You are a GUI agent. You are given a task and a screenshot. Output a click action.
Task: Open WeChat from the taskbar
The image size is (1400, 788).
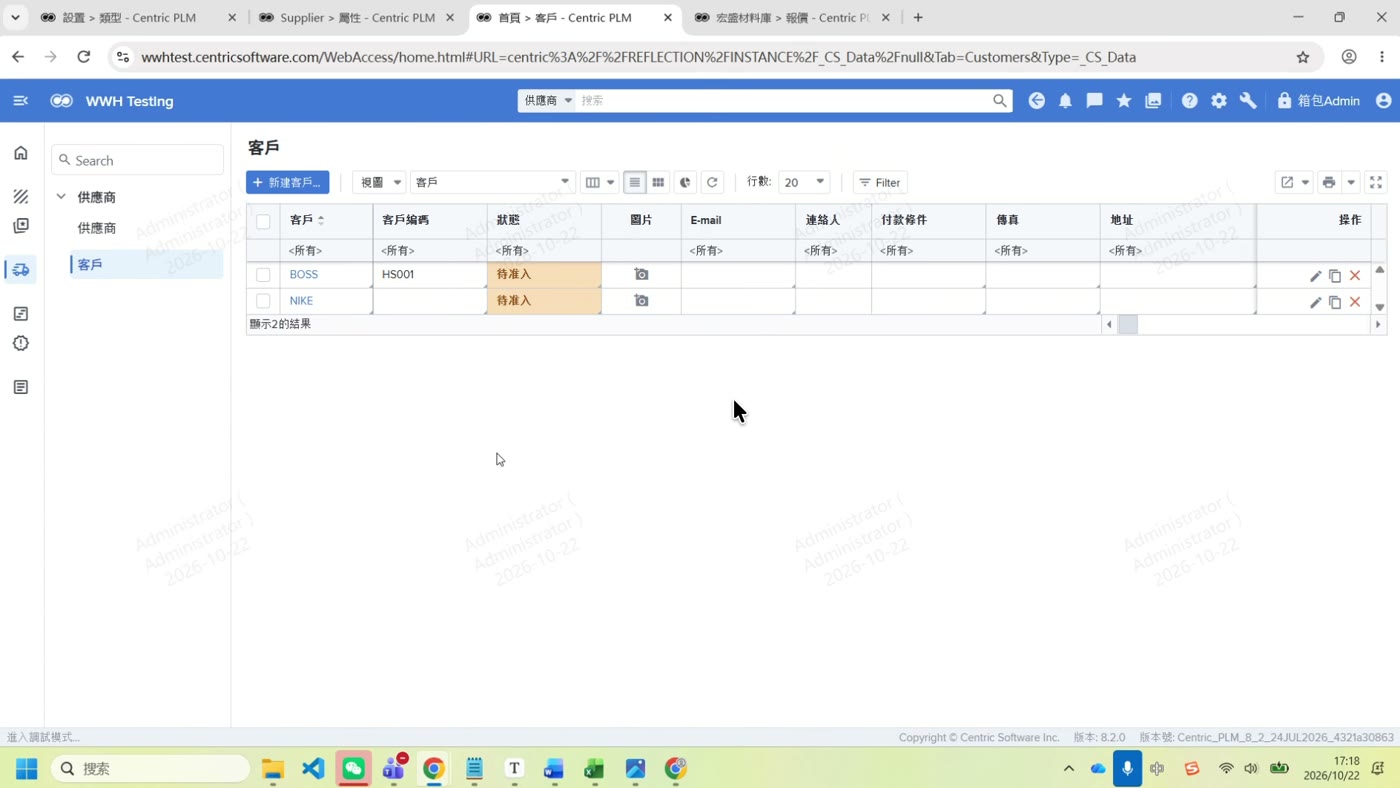pyautogui.click(x=353, y=768)
